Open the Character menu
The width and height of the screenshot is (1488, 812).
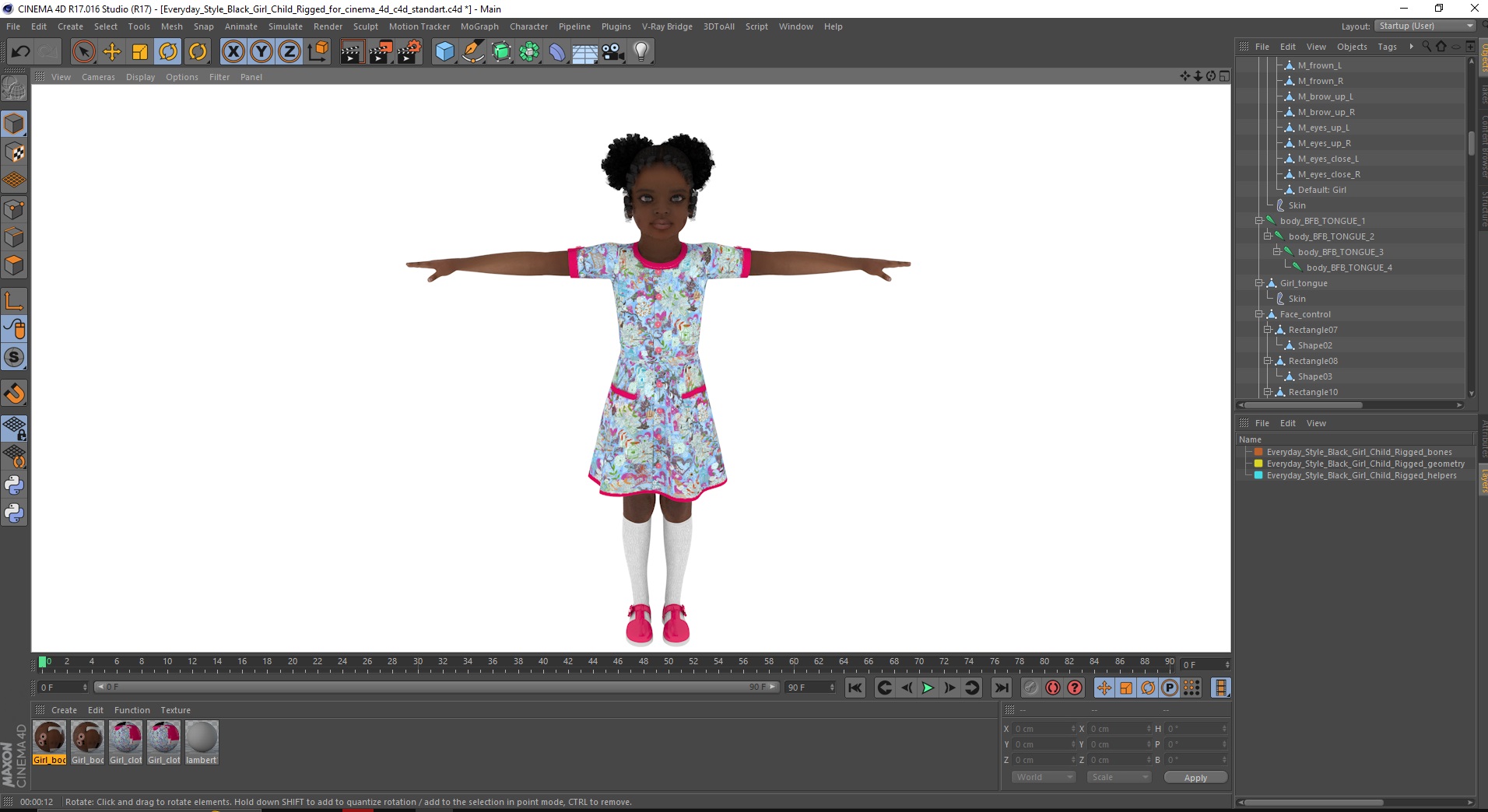tap(528, 26)
